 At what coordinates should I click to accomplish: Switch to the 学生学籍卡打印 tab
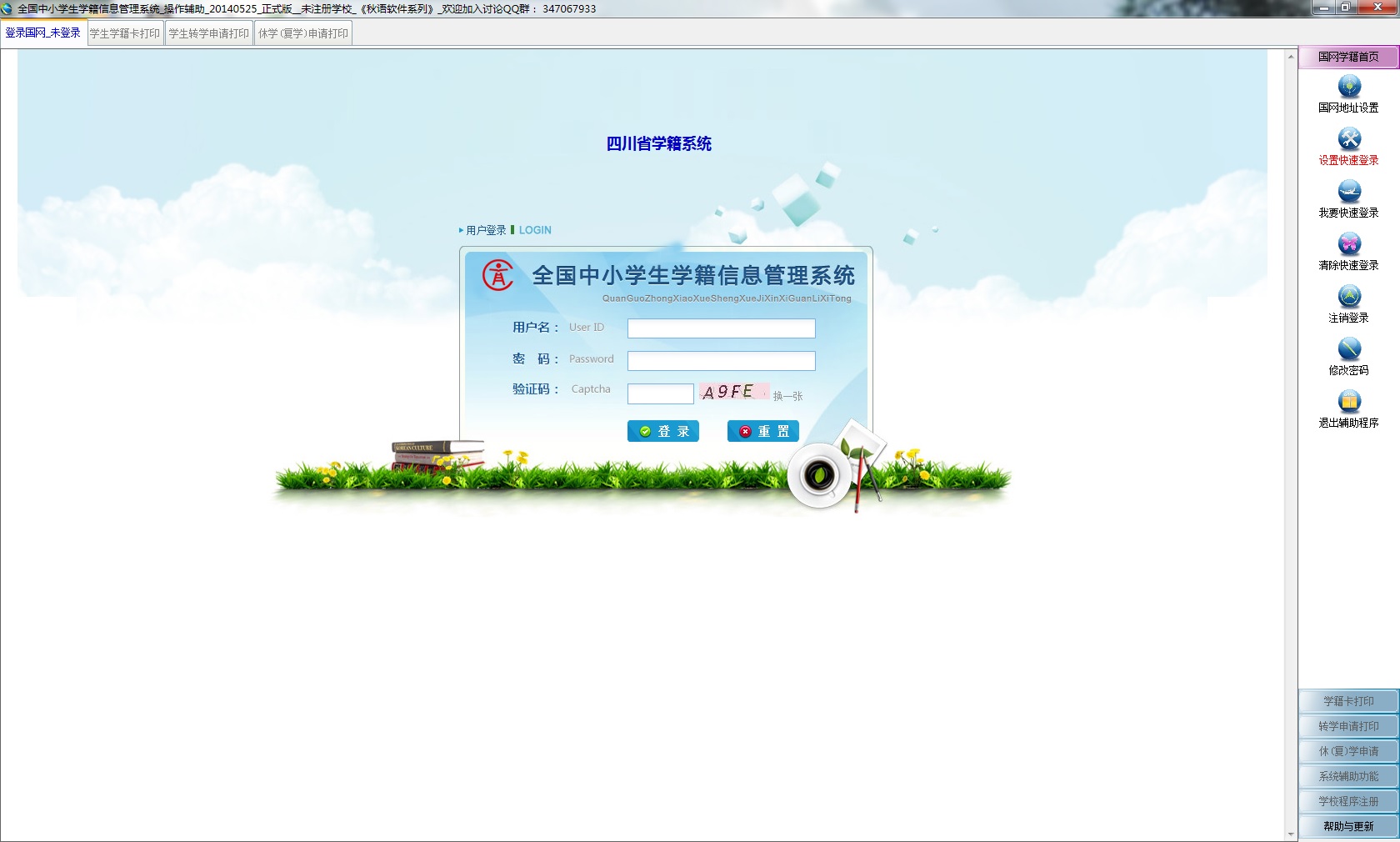tap(125, 33)
